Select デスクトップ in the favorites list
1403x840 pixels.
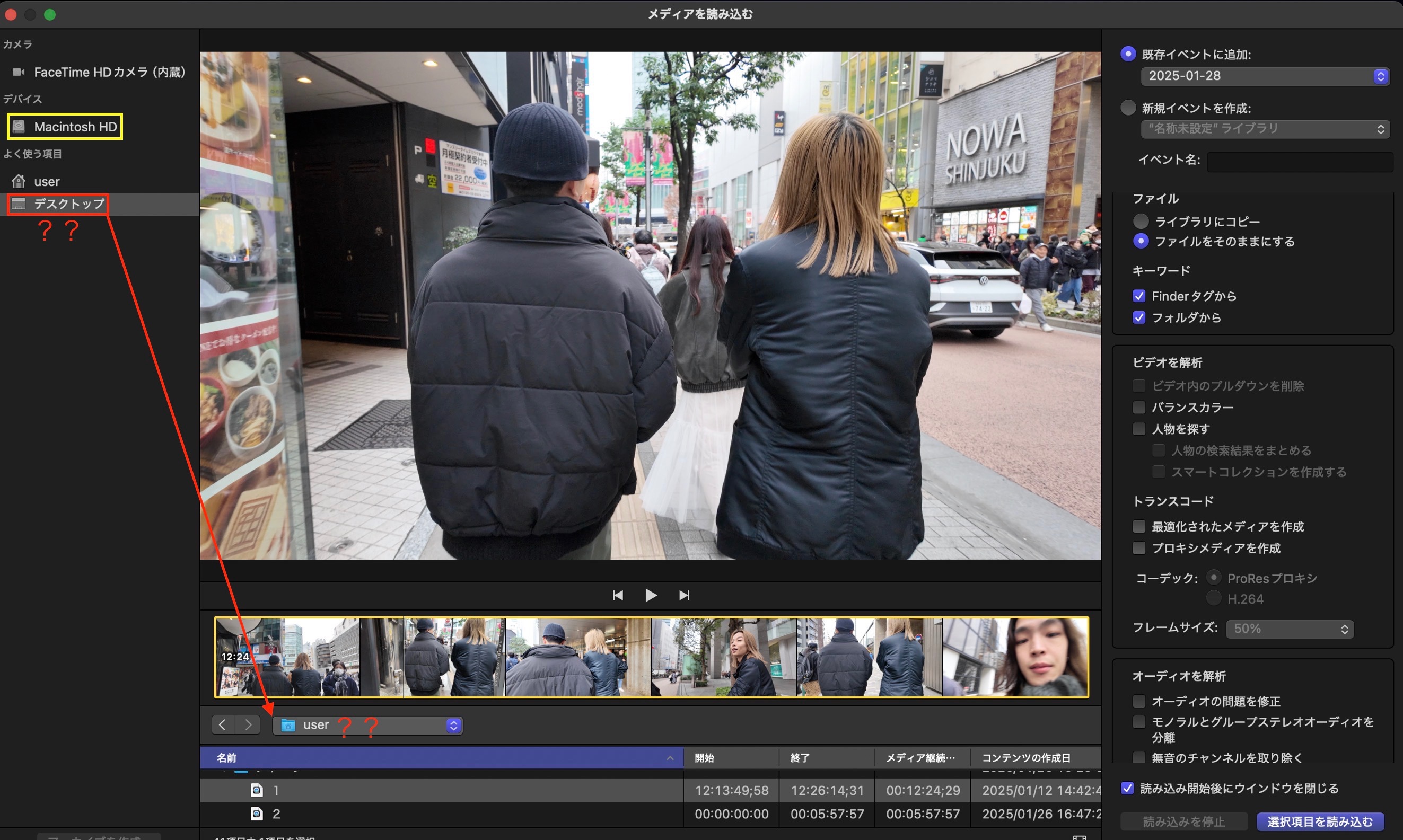[x=69, y=204]
